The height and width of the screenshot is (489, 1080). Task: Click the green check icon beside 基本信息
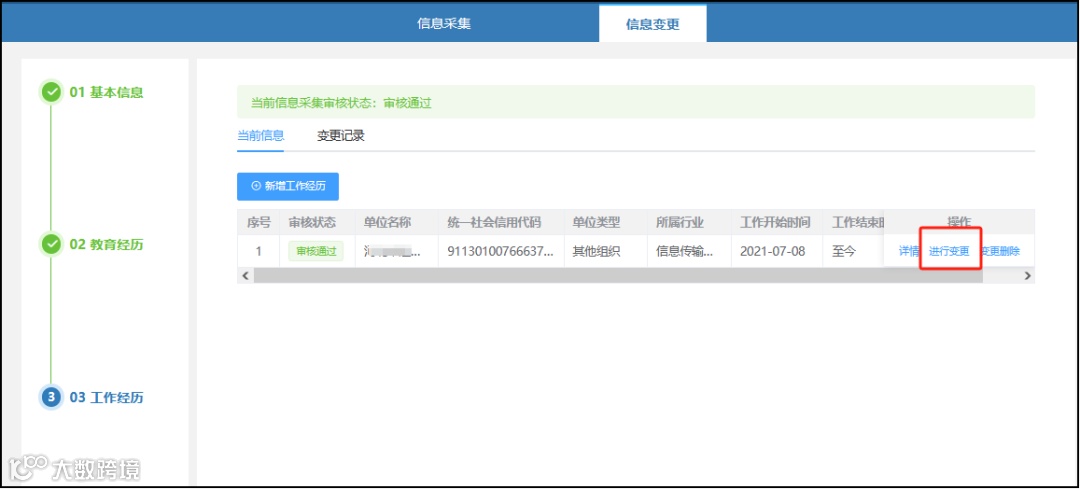pyautogui.click(x=51, y=92)
